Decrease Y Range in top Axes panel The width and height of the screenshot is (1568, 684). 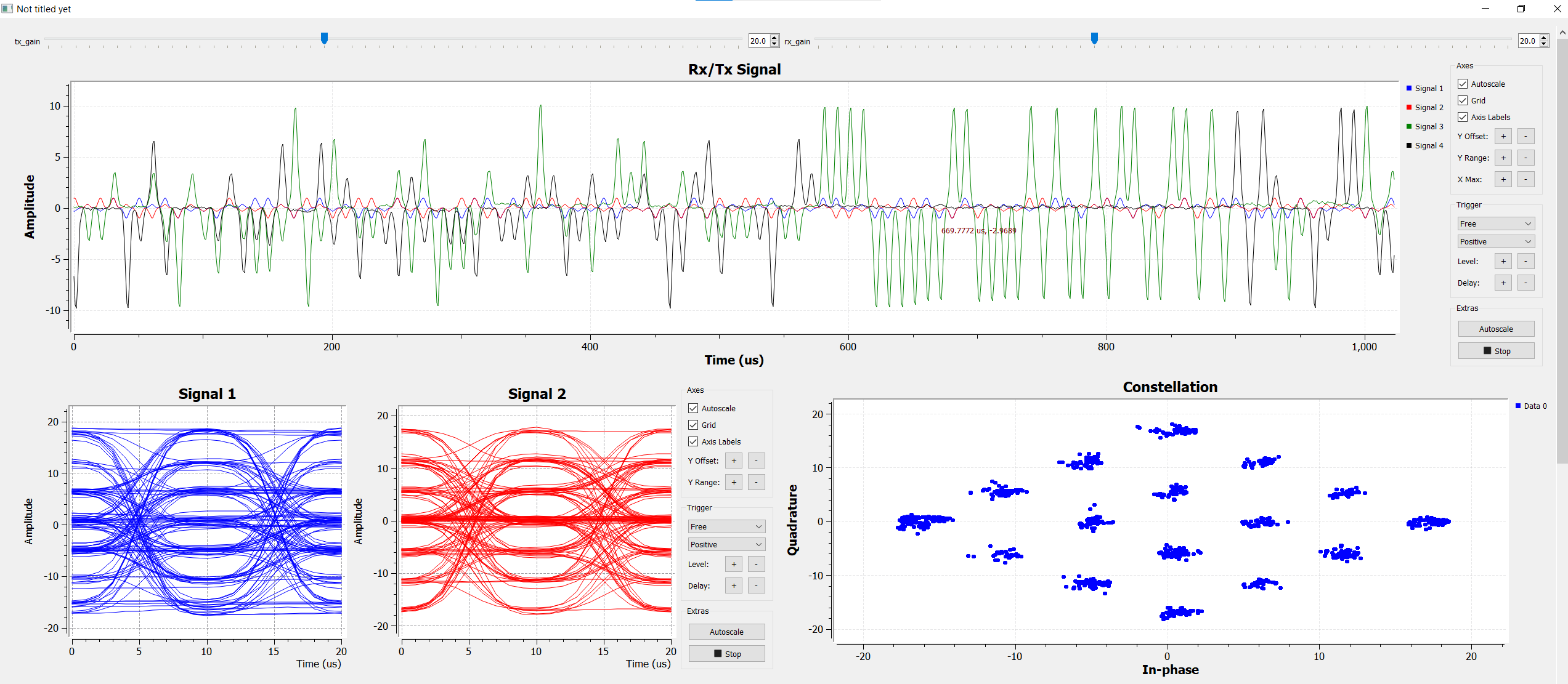pos(1525,158)
